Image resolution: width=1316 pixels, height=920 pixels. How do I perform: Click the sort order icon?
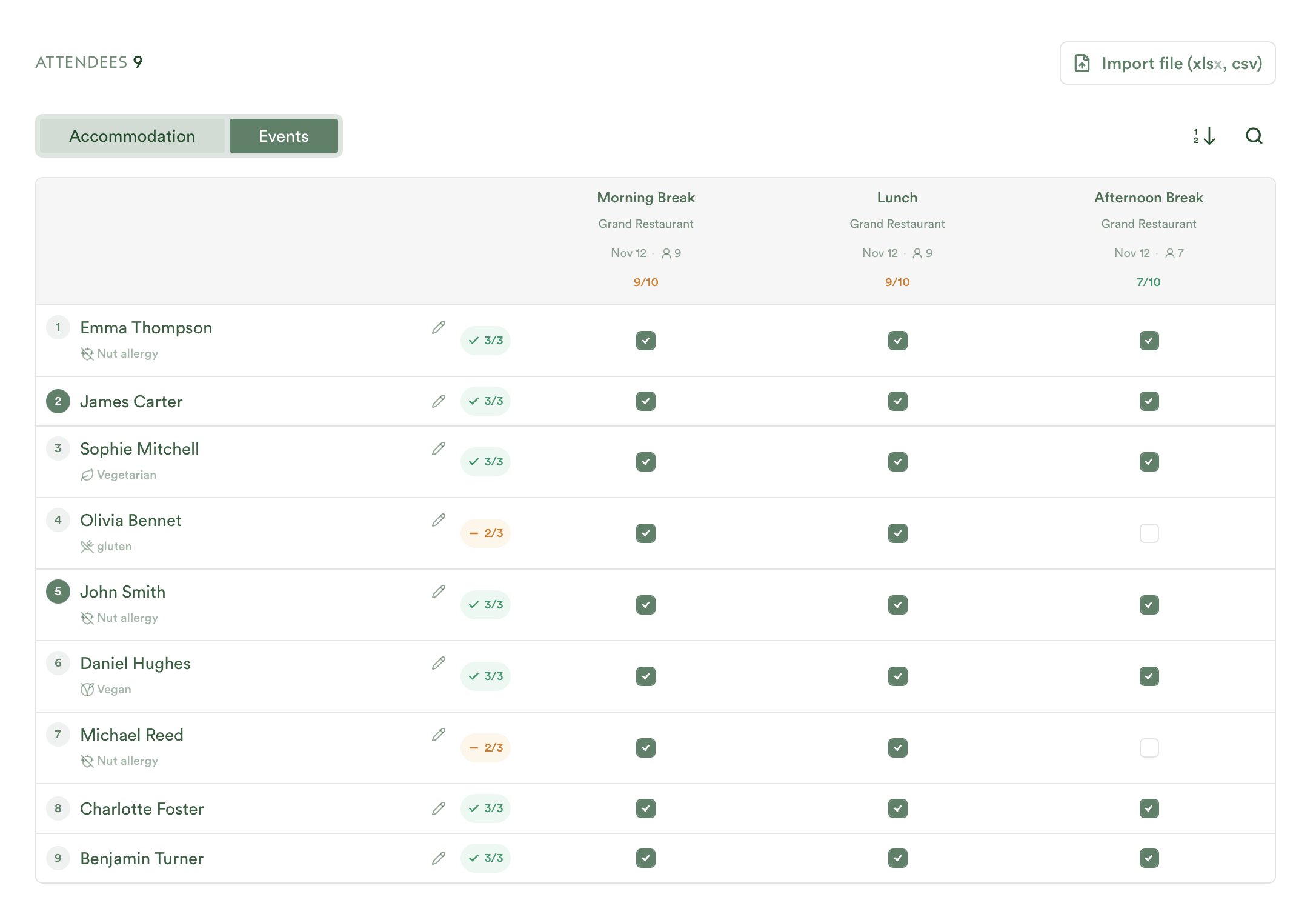[1204, 136]
